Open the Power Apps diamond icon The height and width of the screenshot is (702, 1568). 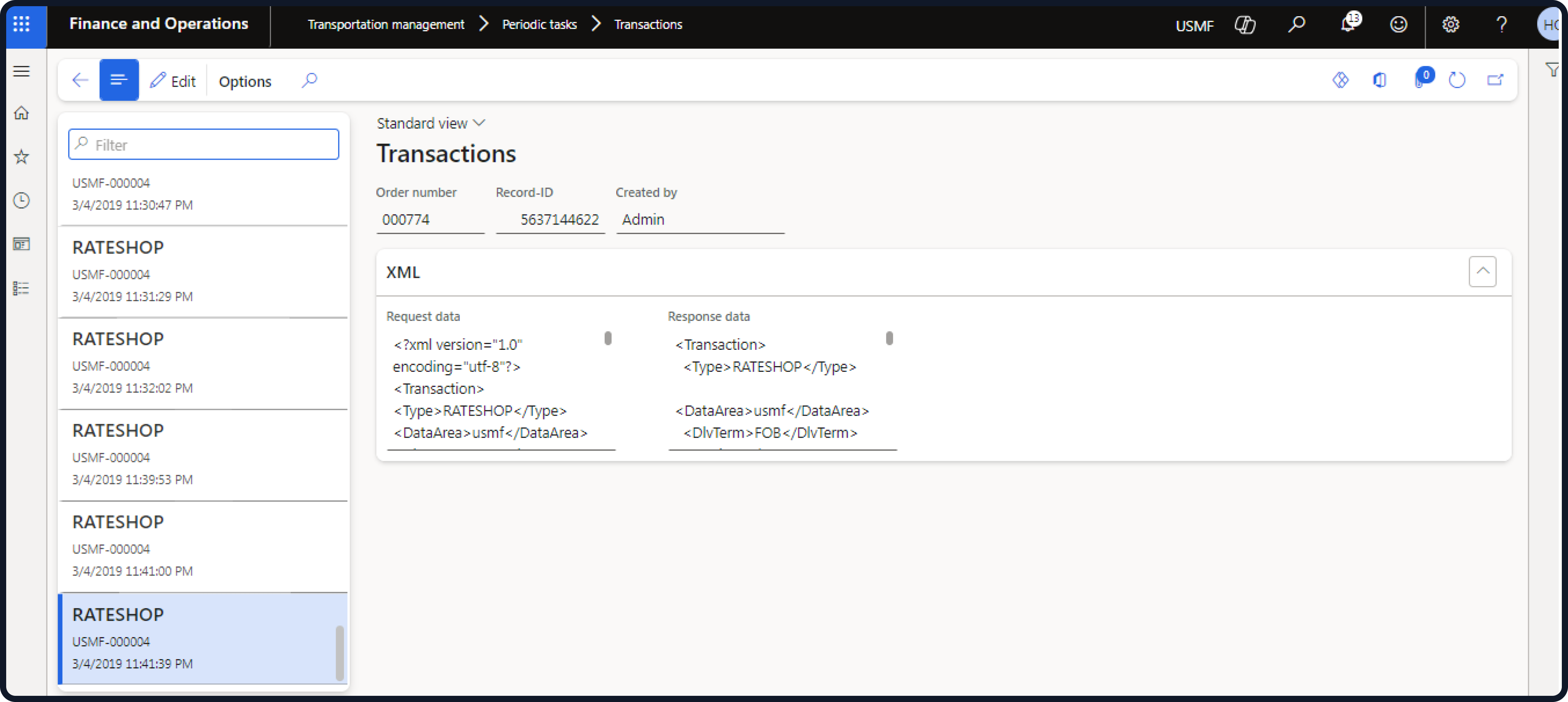1340,80
